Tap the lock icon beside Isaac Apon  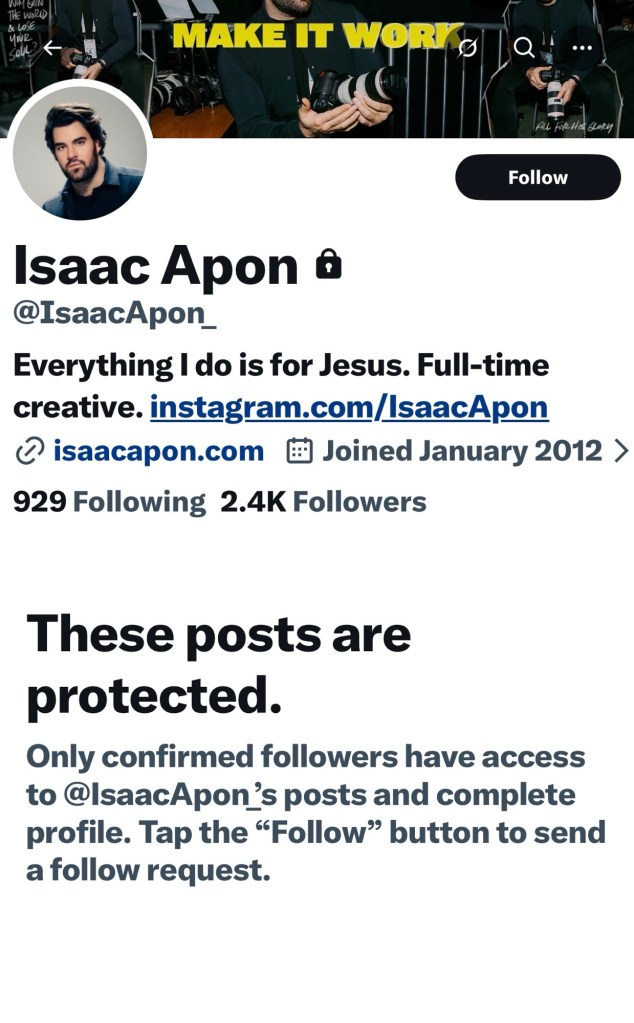tap(328, 265)
